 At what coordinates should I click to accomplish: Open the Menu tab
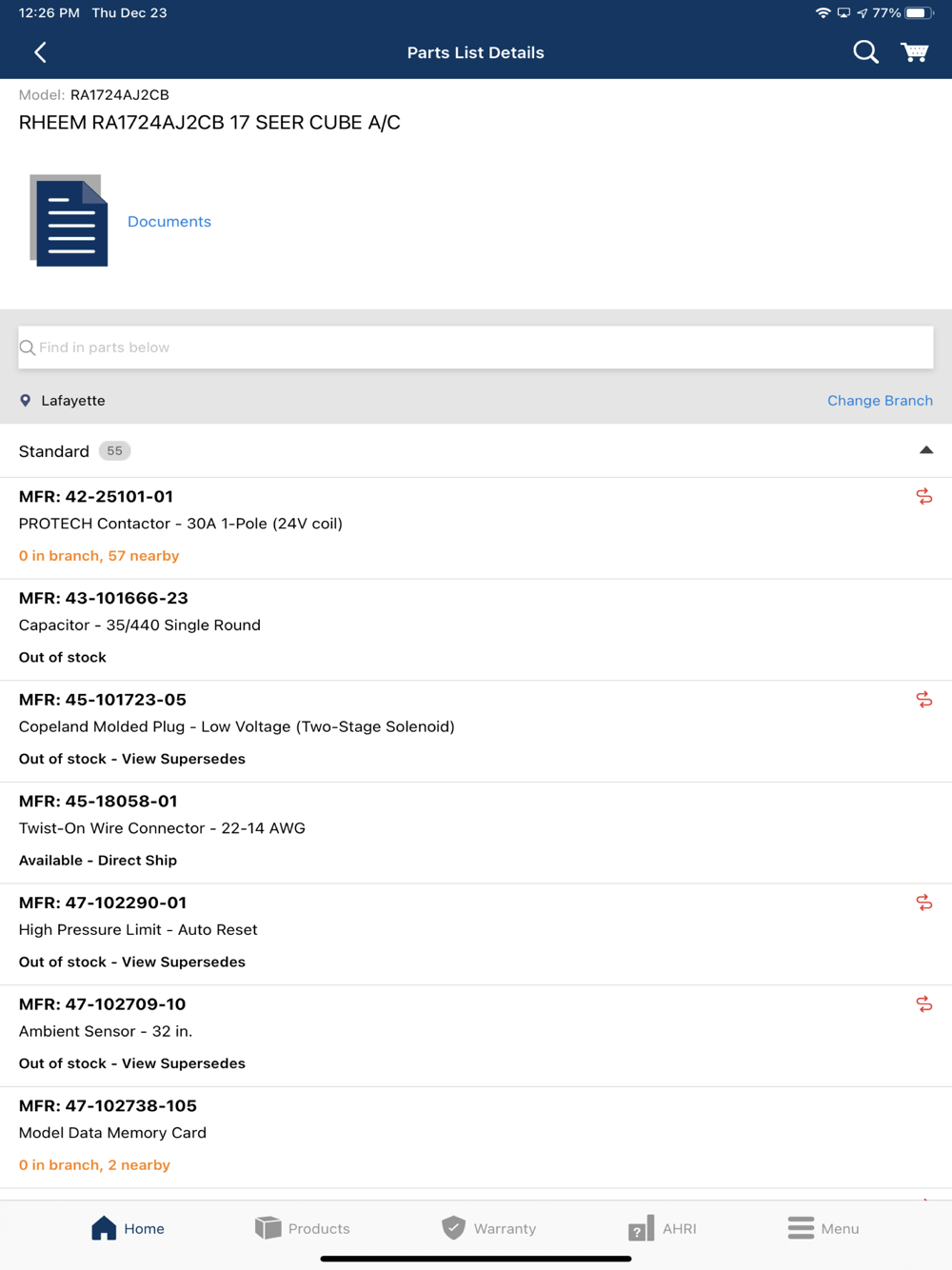click(x=823, y=1228)
